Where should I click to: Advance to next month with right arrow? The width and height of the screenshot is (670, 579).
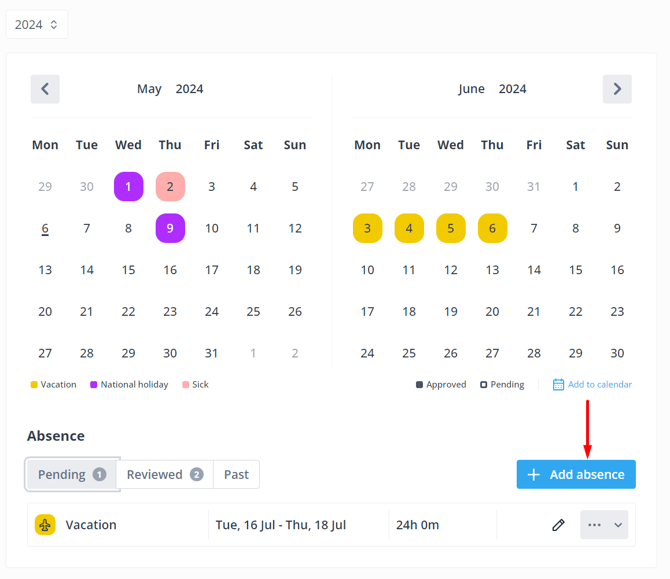617,89
